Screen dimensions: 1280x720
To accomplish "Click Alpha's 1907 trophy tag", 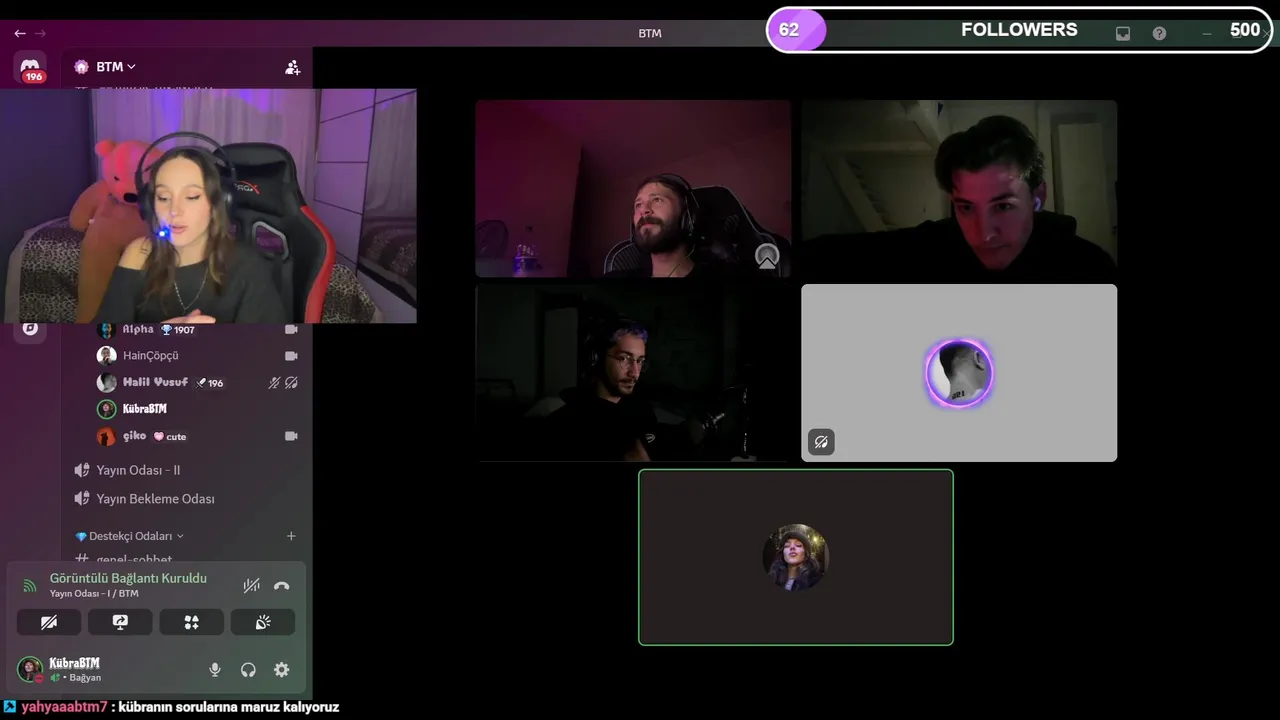I will 178,329.
